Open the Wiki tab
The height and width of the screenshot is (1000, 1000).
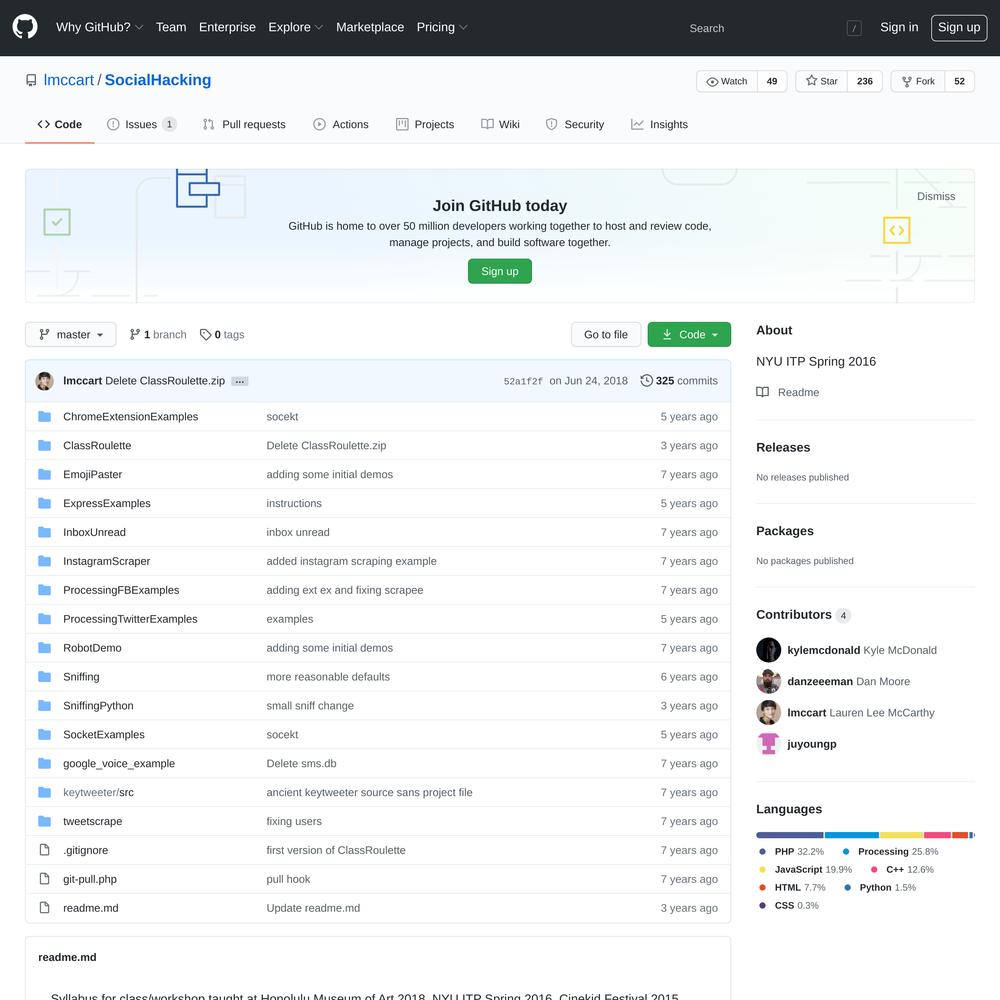500,124
